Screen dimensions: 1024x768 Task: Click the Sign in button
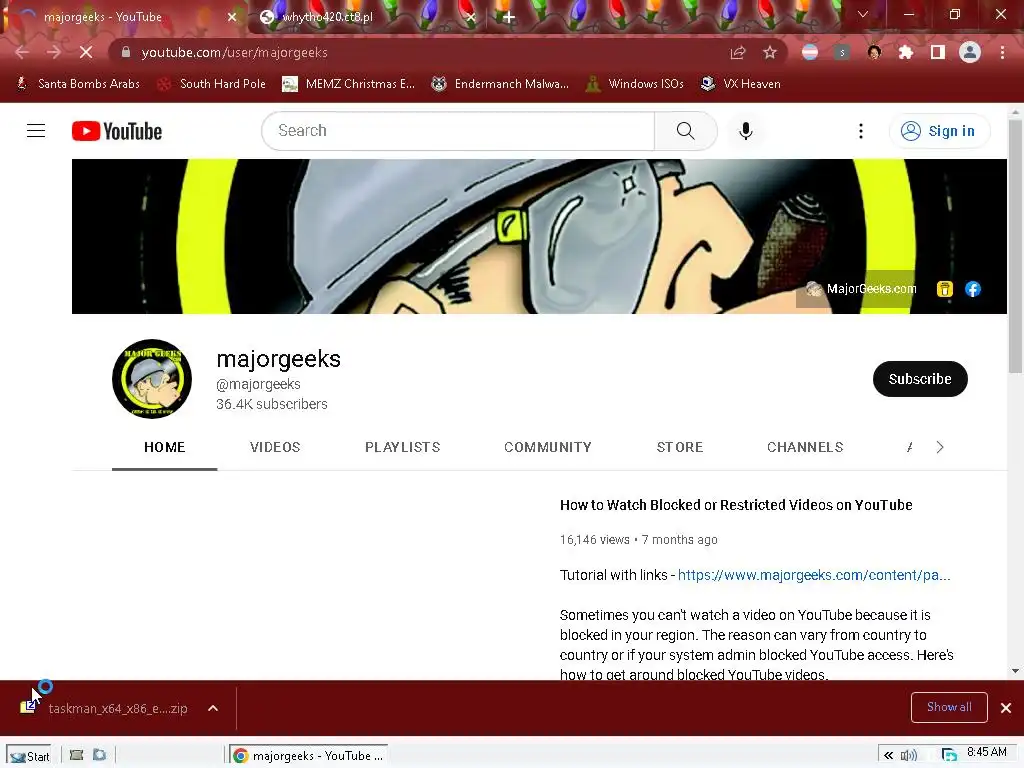[x=939, y=131]
